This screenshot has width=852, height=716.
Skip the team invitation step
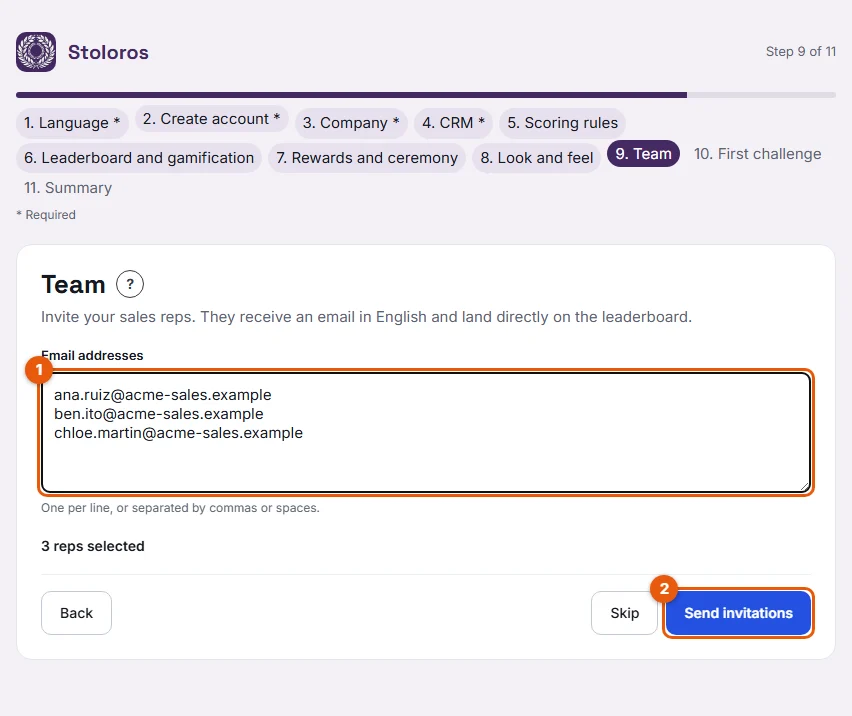pyautogui.click(x=624, y=613)
